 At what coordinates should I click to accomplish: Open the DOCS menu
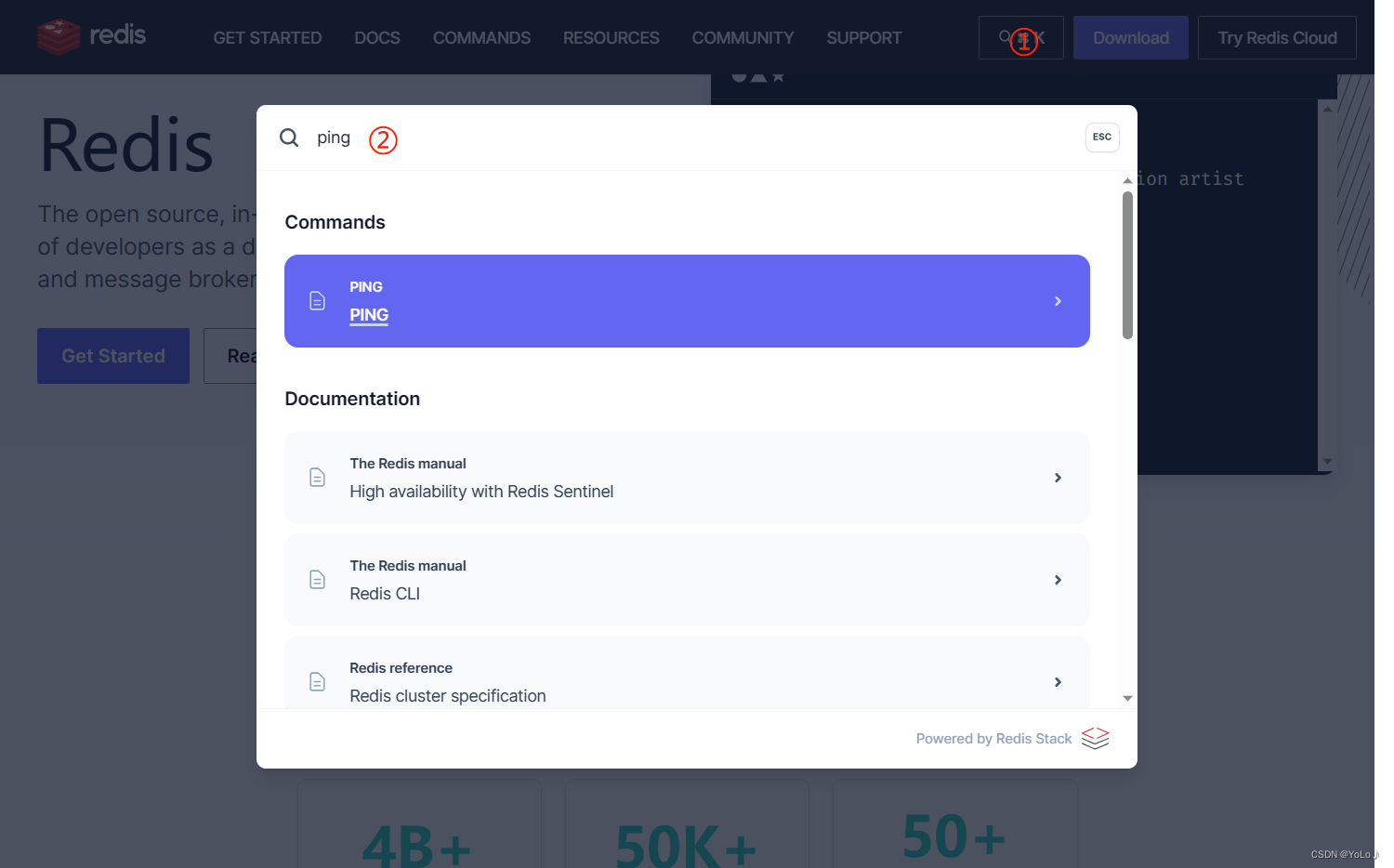(377, 38)
